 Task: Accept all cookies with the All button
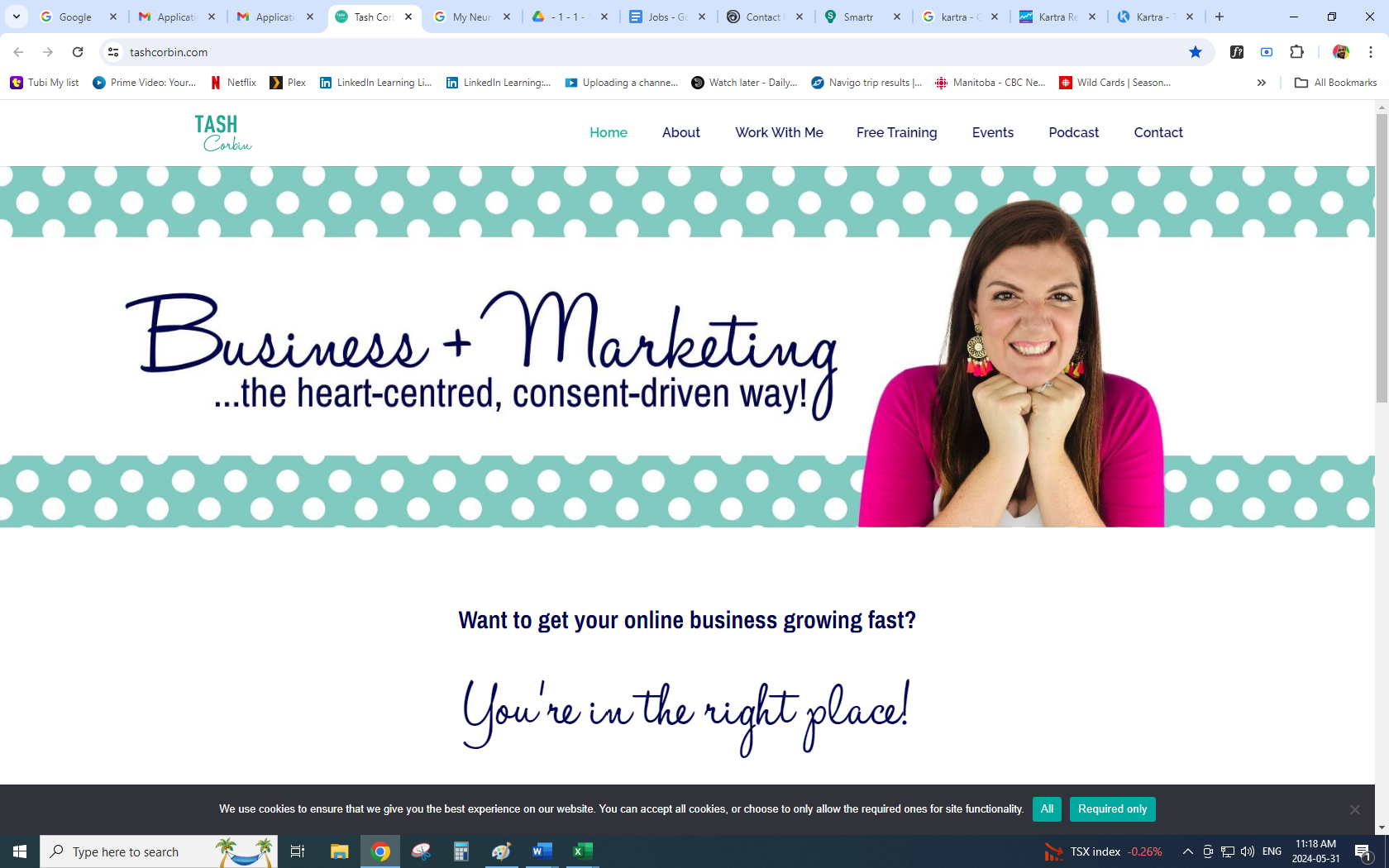tap(1047, 808)
